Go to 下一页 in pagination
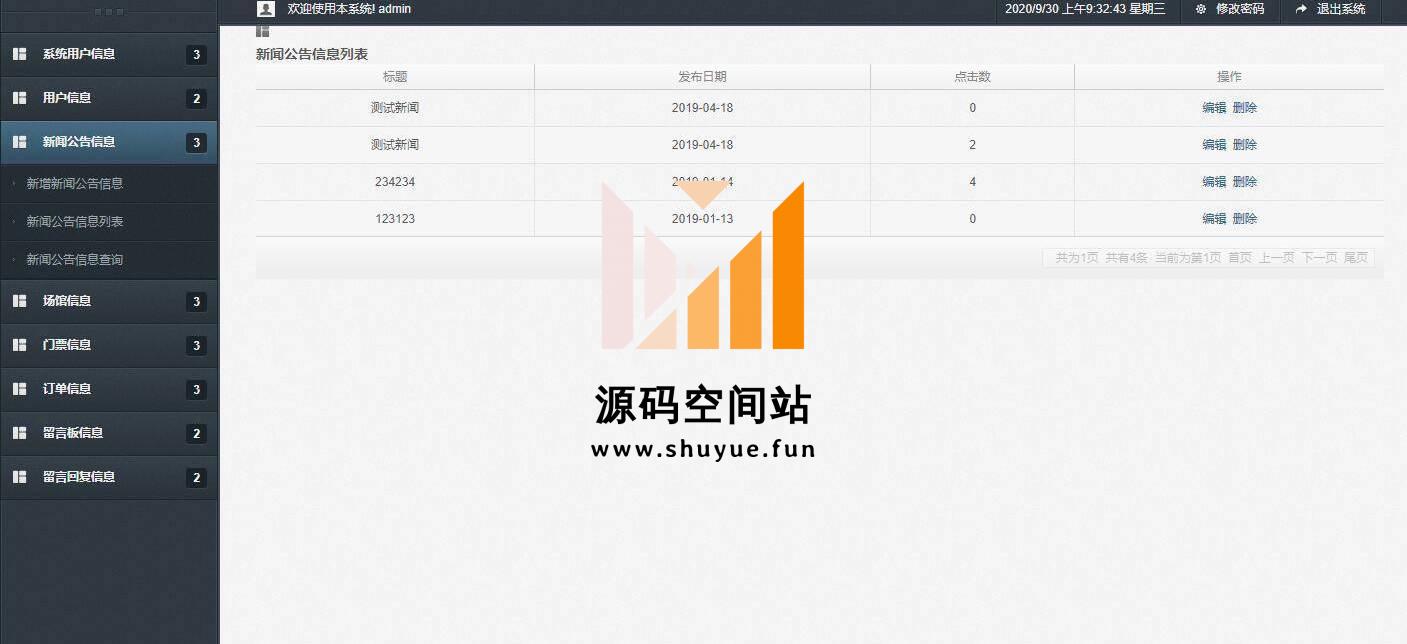 1319,258
